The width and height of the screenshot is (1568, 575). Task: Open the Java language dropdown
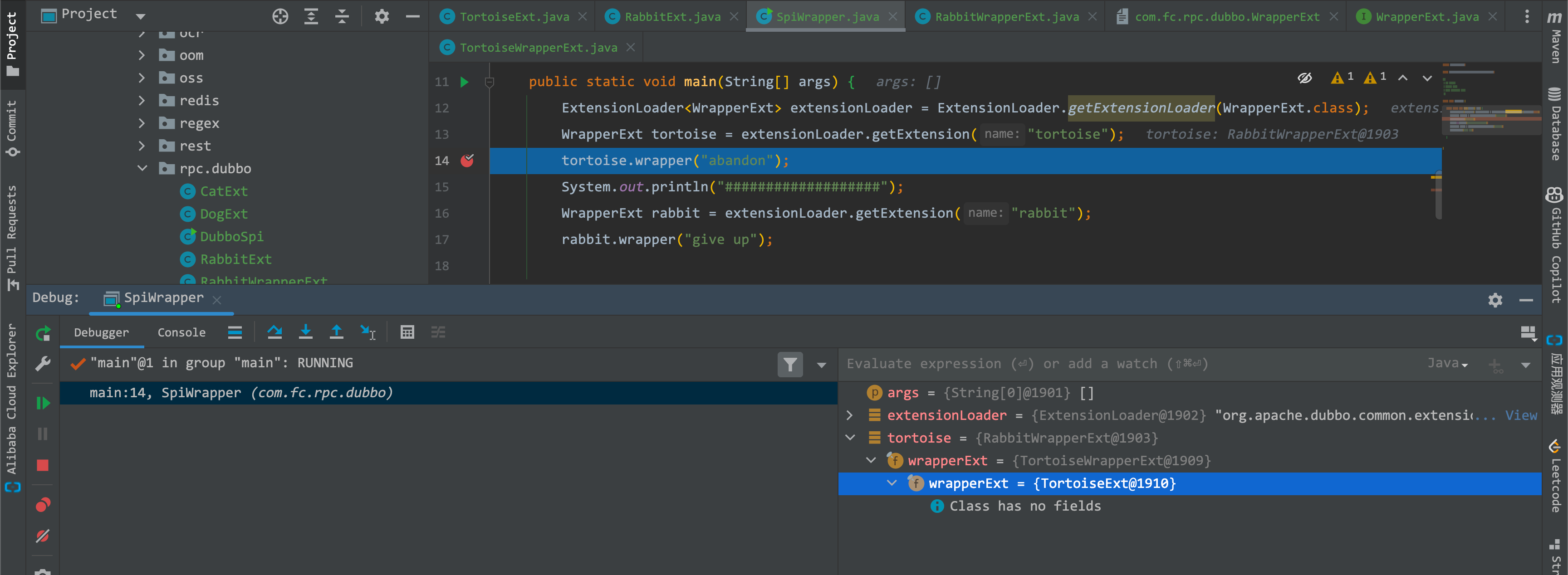[x=1447, y=363]
